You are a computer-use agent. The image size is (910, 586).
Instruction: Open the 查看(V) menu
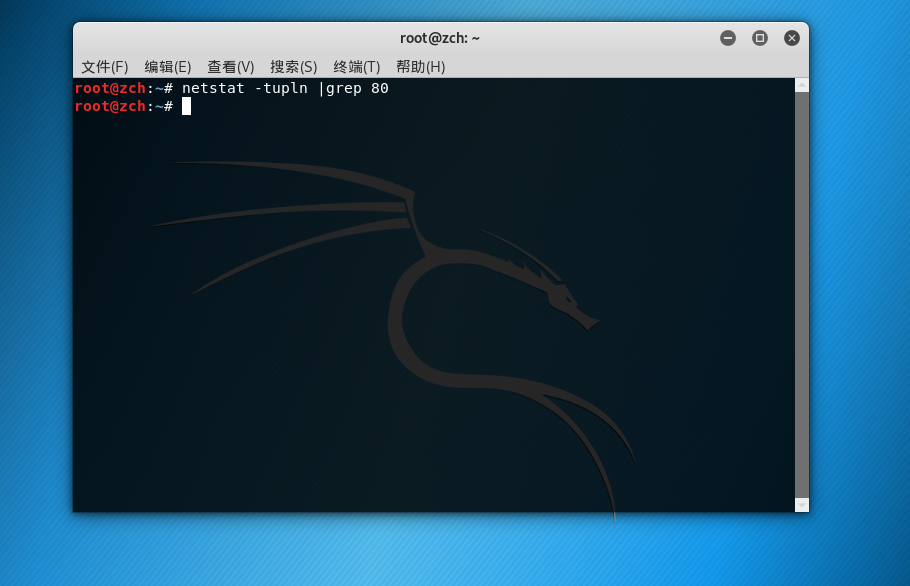pos(230,67)
